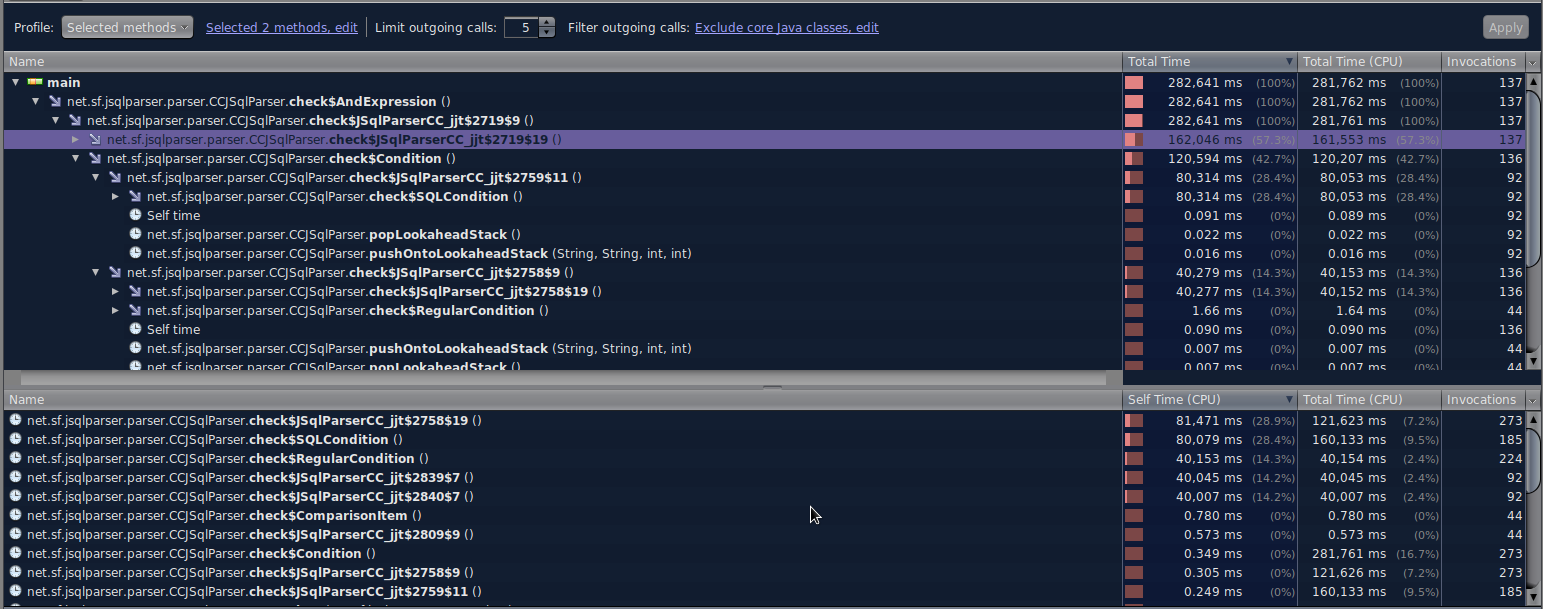Collapse the check$Condition tree node
This screenshot has height=609, width=1543.
click(76, 159)
